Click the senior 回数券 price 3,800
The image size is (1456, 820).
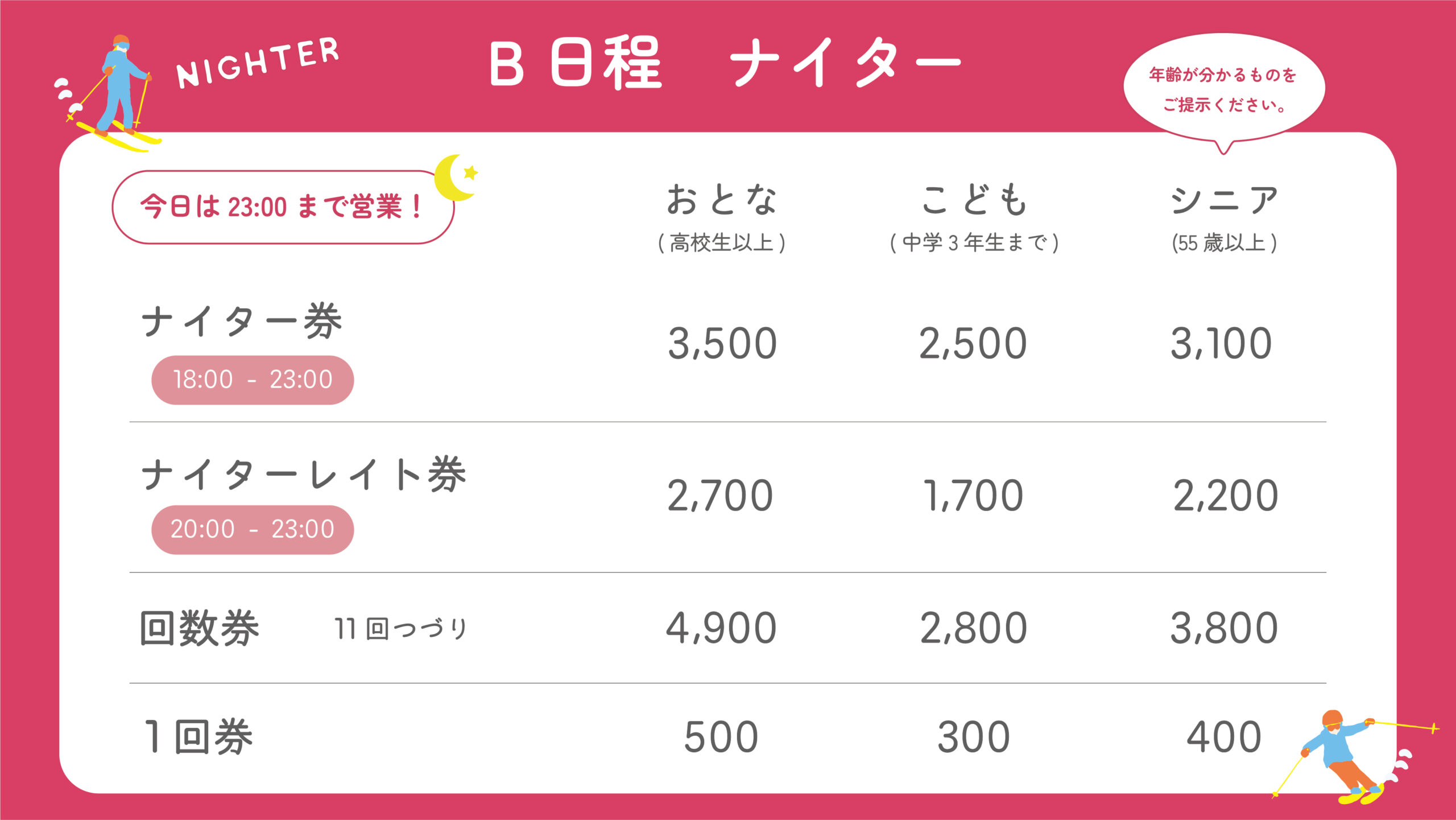[1224, 628]
